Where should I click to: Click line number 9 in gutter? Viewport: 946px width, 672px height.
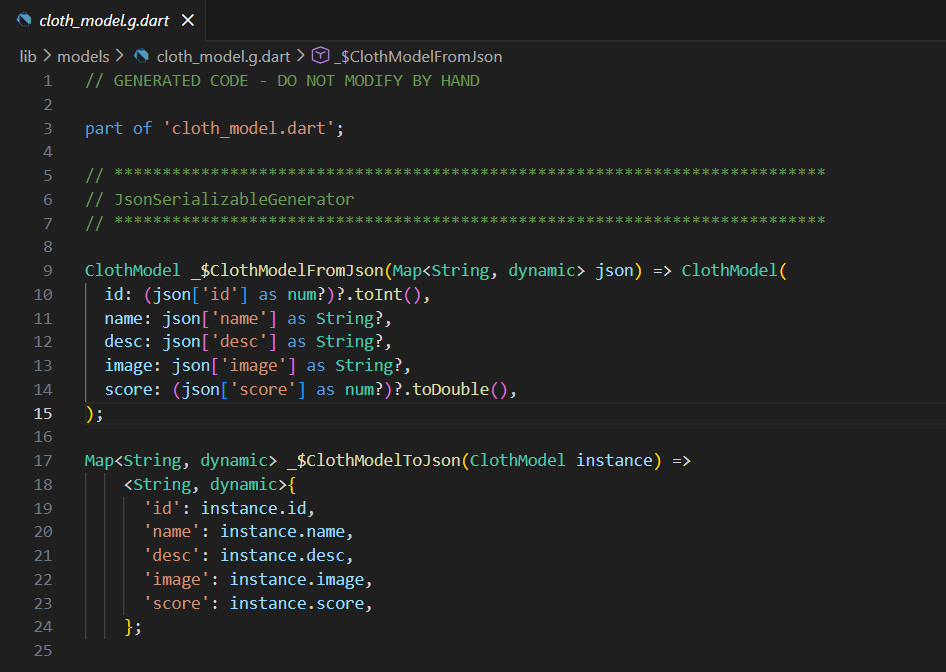(x=48, y=271)
